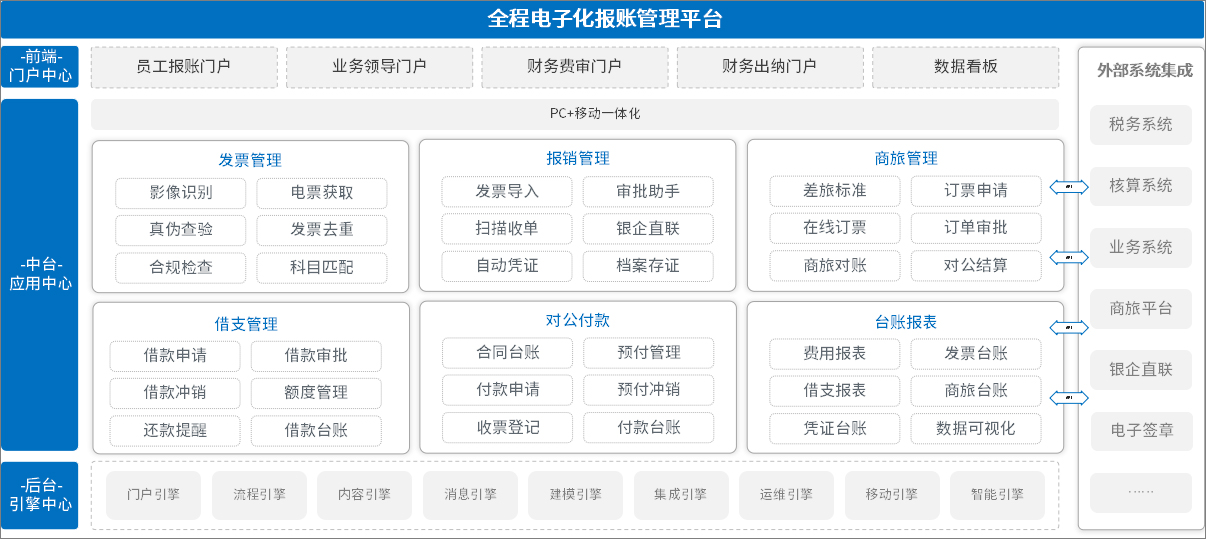
Task: Click the double arrow beside 对公结算
Action: pos(1069,258)
